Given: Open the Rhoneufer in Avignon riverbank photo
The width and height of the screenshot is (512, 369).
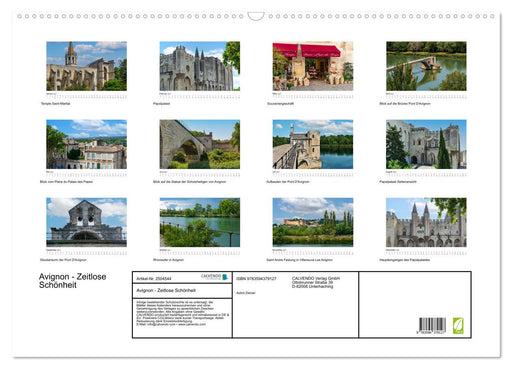Looking at the screenshot, I should 200,222.
